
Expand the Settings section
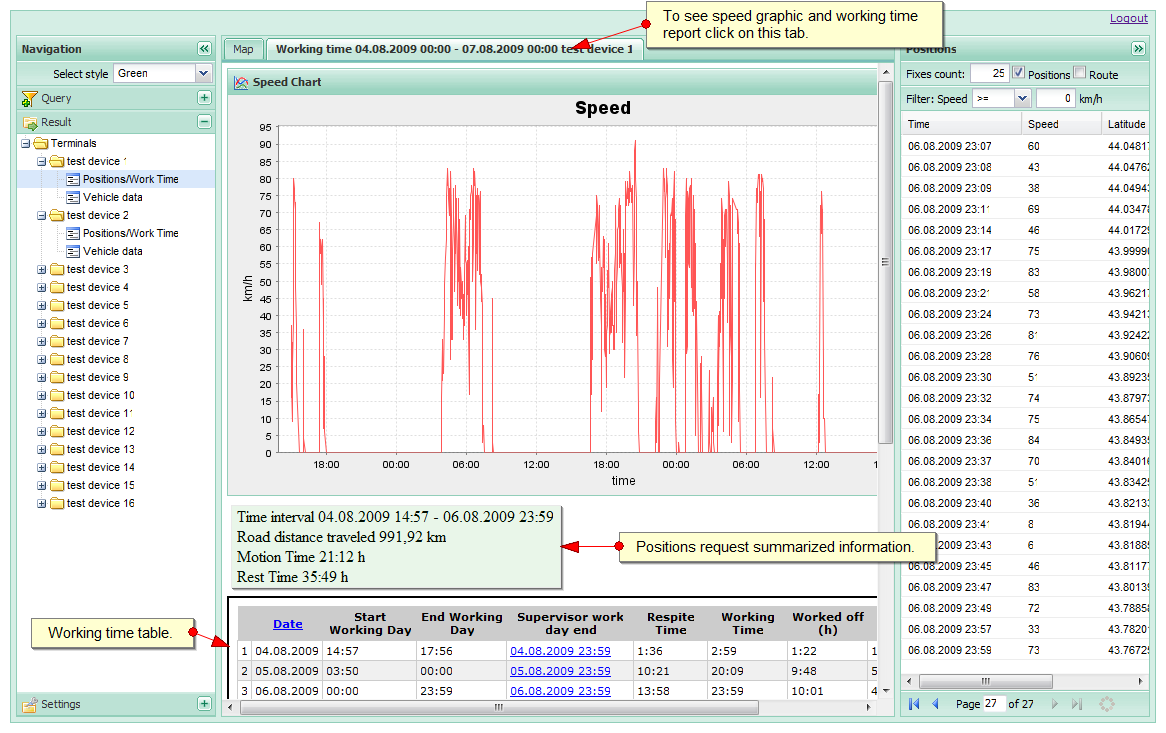pyautogui.click(x=204, y=703)
